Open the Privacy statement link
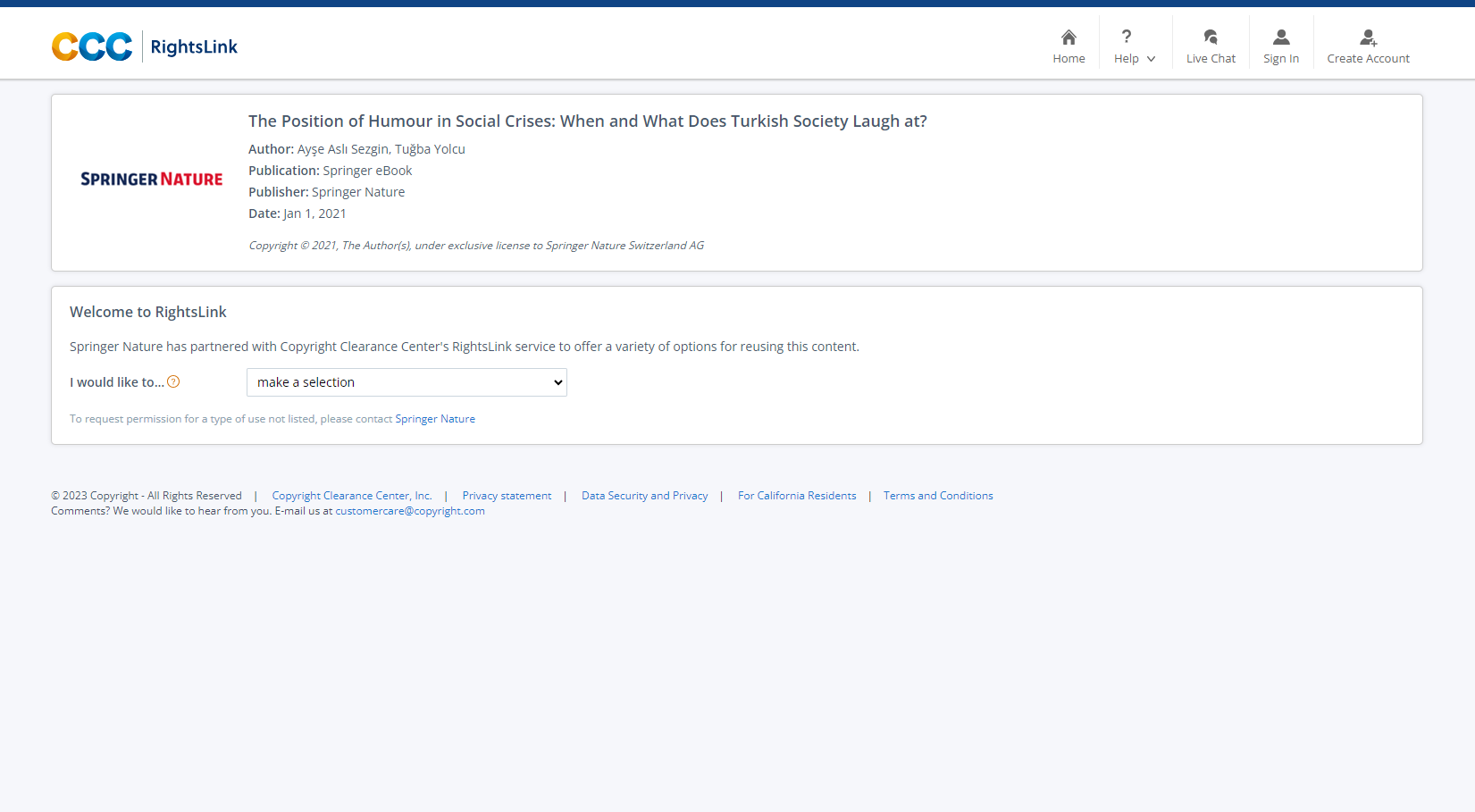This screenshot has height=812, width=1475. 507,496
